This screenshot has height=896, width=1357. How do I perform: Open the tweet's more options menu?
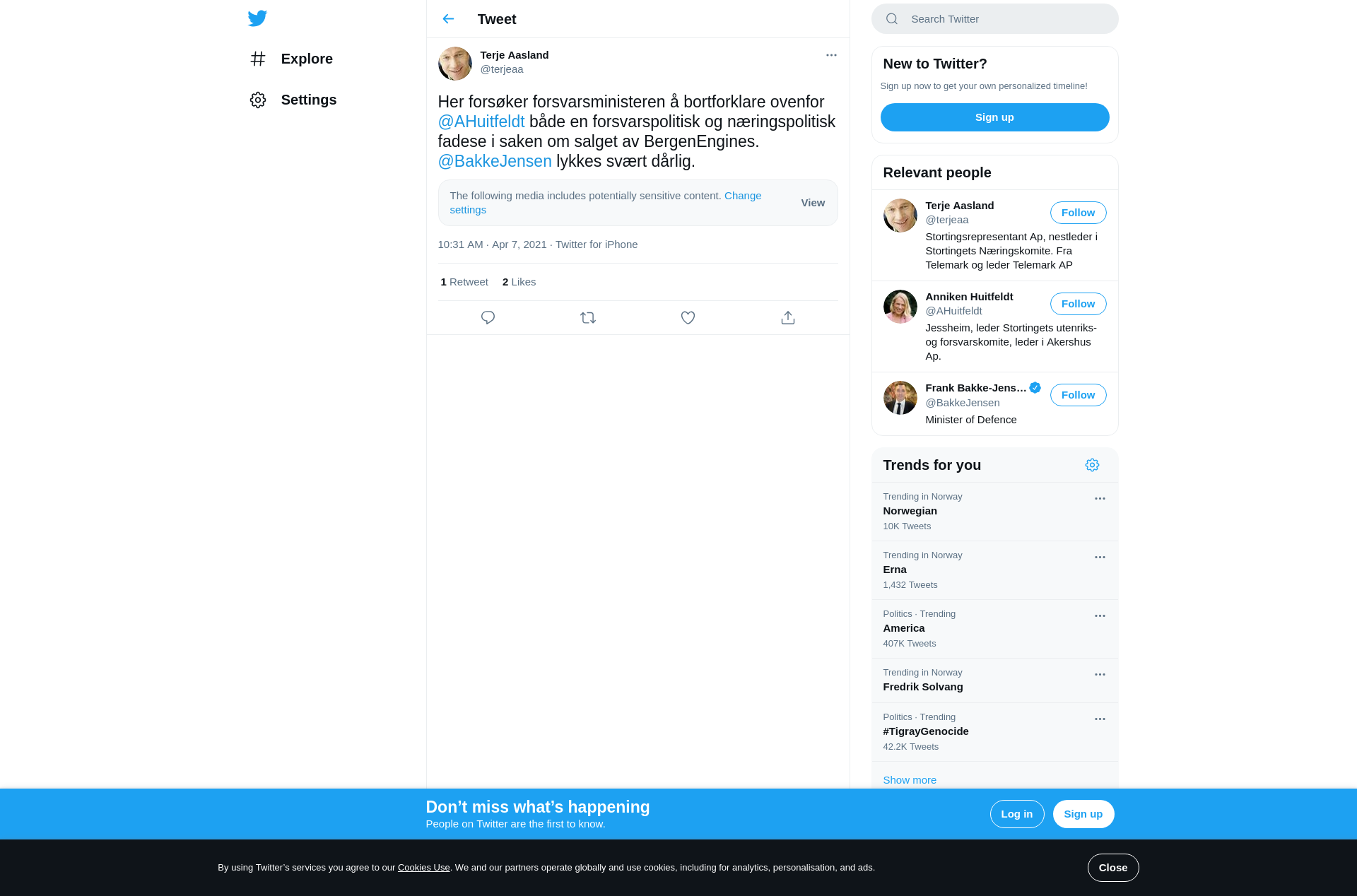(831, 55)
